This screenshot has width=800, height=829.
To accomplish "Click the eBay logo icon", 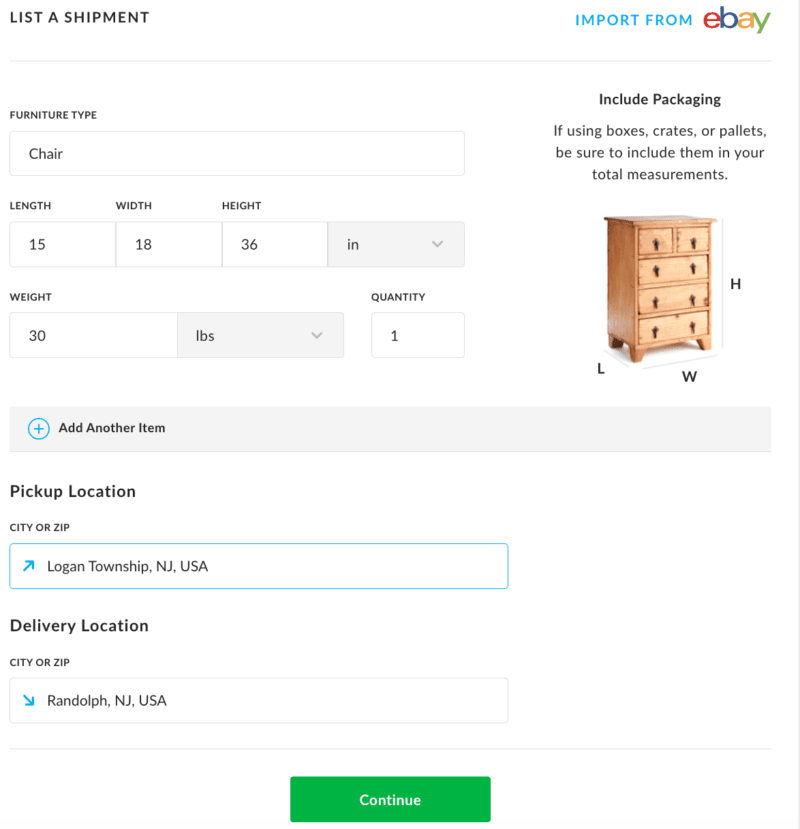I will click(x=736, y=20).
